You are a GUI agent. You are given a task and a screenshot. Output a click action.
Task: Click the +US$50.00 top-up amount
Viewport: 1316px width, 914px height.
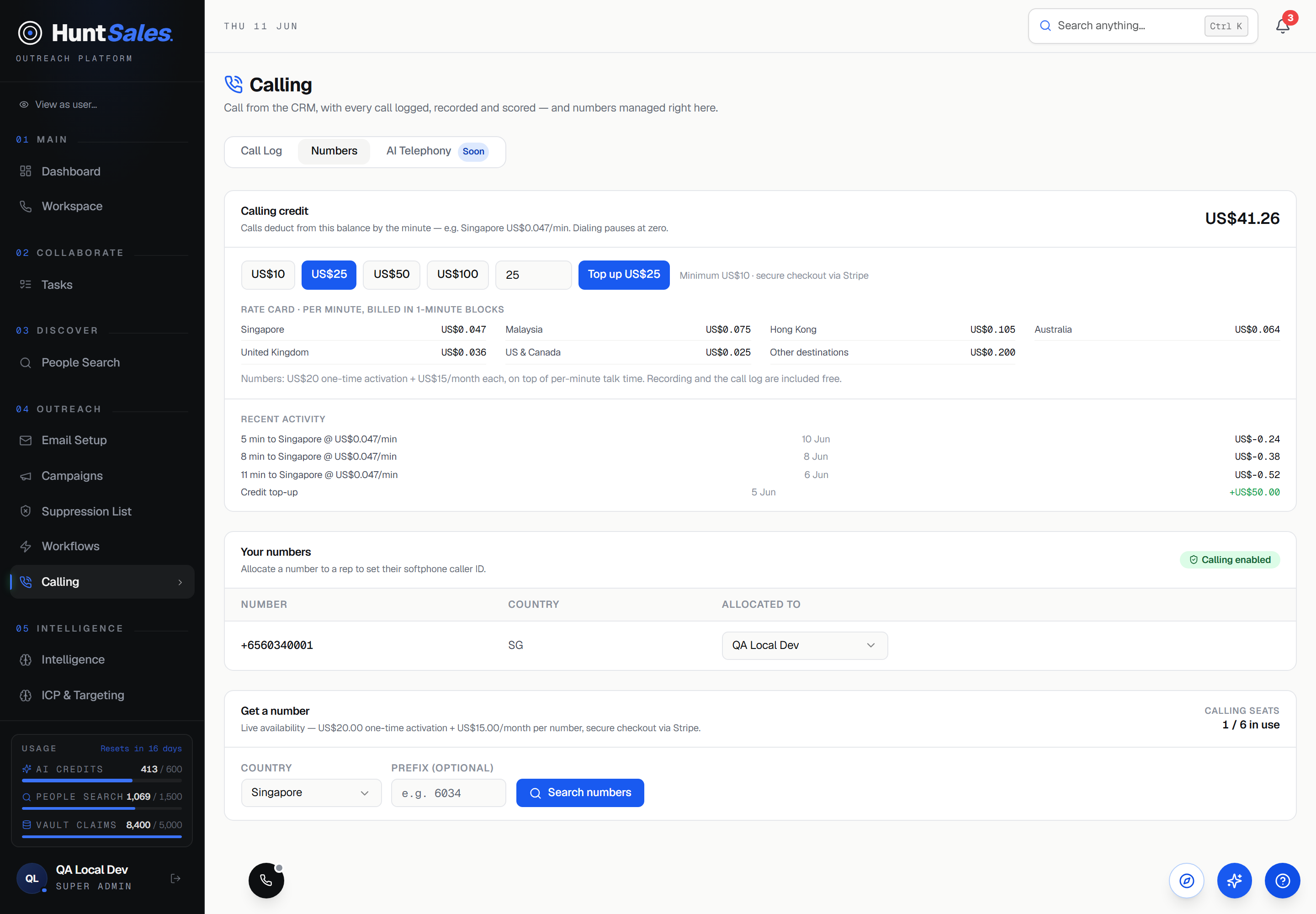(1254, 493)
